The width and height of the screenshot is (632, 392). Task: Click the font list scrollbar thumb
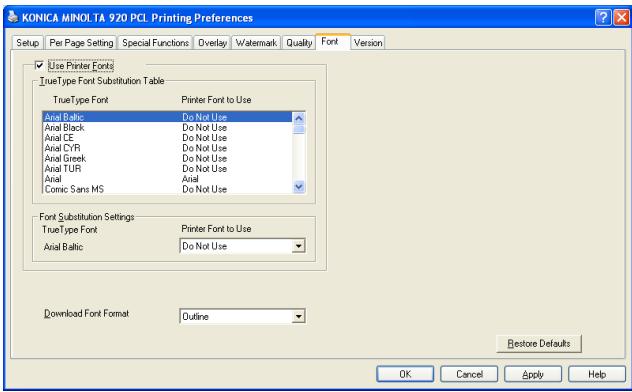click(299, 129)
